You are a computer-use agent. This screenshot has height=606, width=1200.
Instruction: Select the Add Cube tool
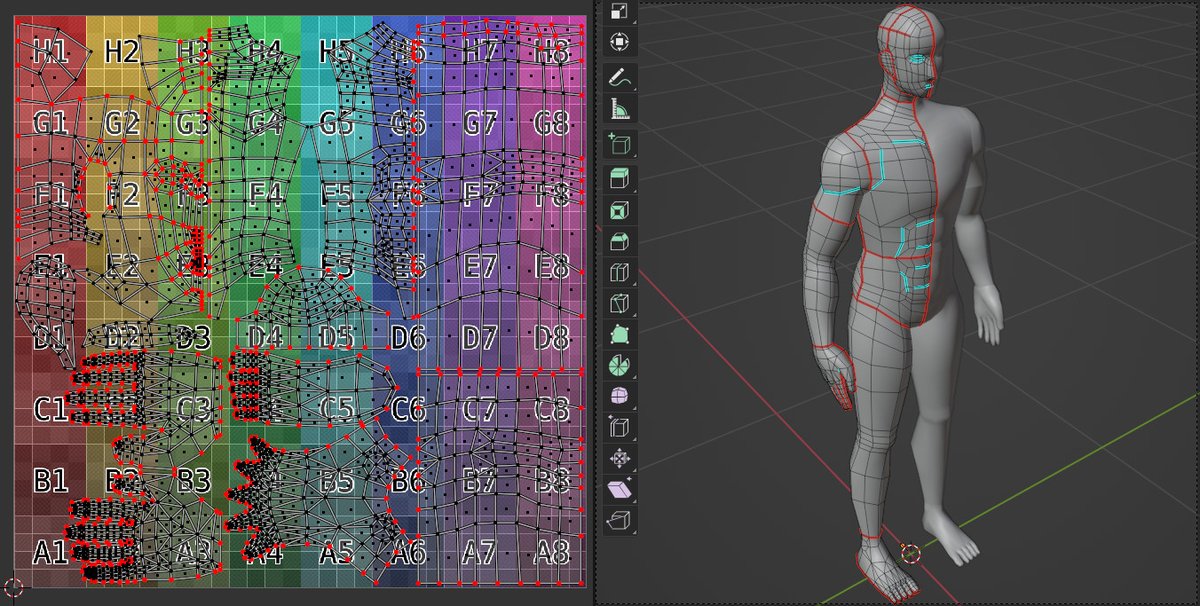click(620, 146)
